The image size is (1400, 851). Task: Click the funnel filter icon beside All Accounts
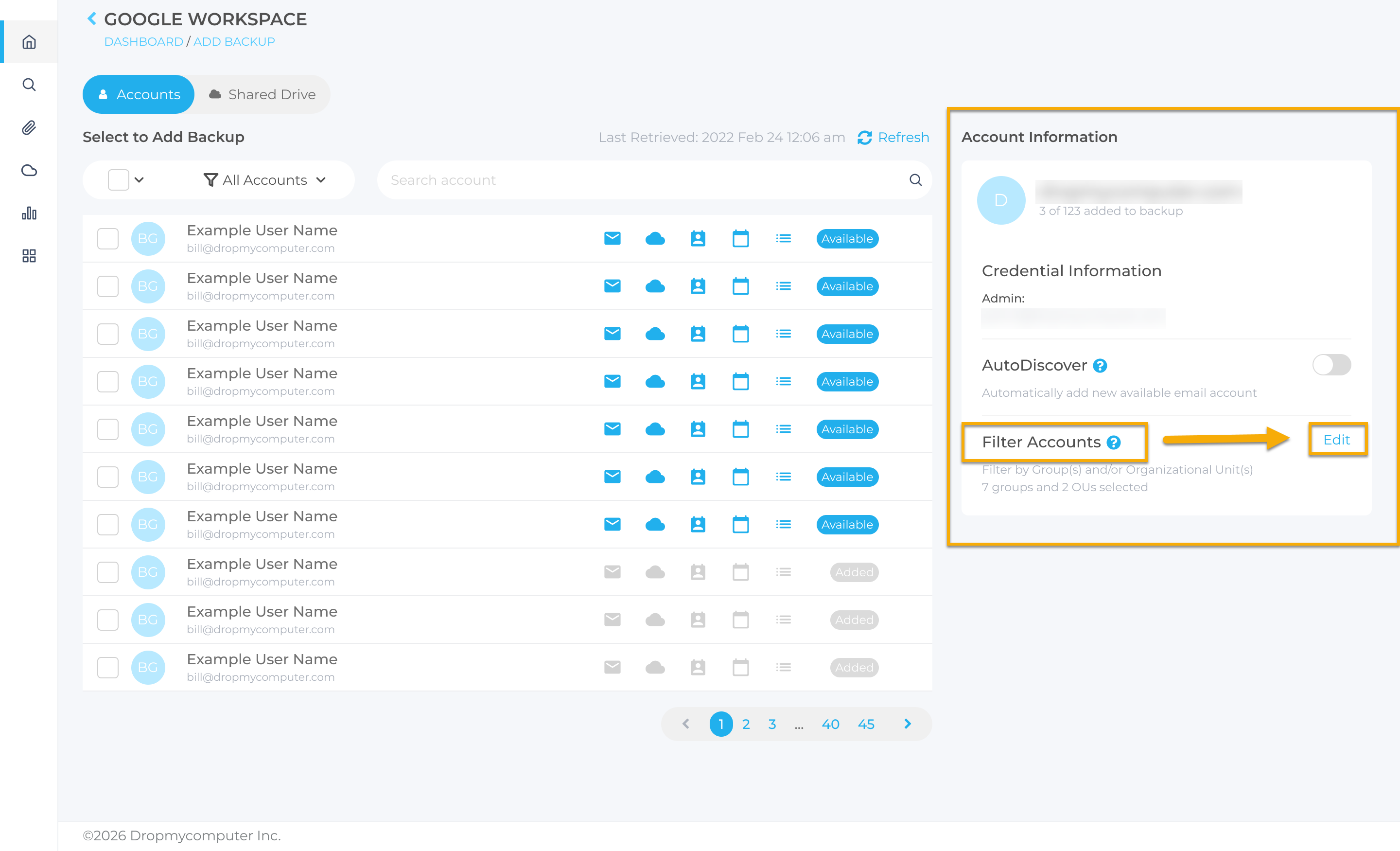210,179
